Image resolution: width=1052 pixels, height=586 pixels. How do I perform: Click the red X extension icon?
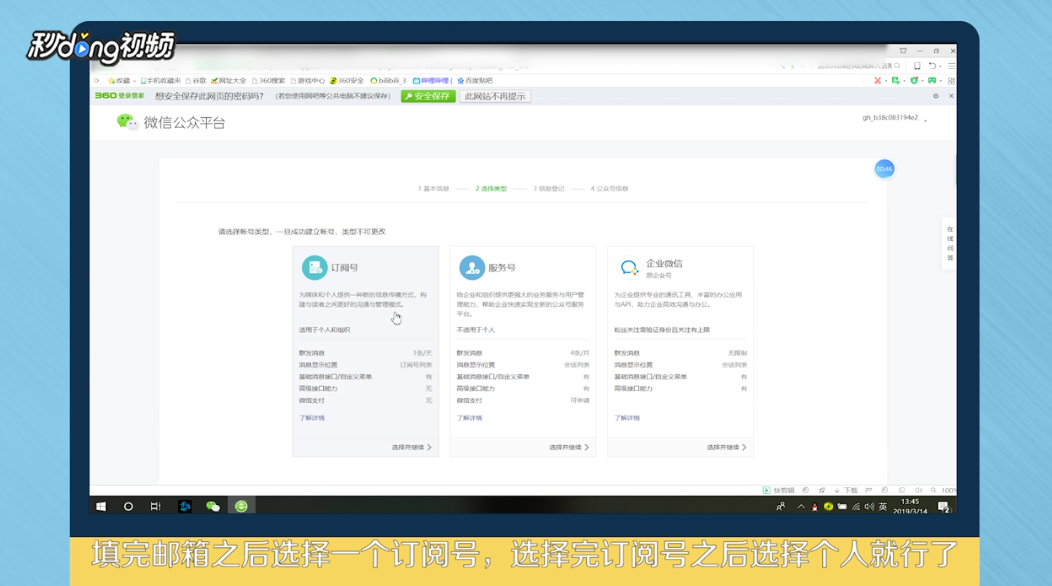tap(878, 81)
